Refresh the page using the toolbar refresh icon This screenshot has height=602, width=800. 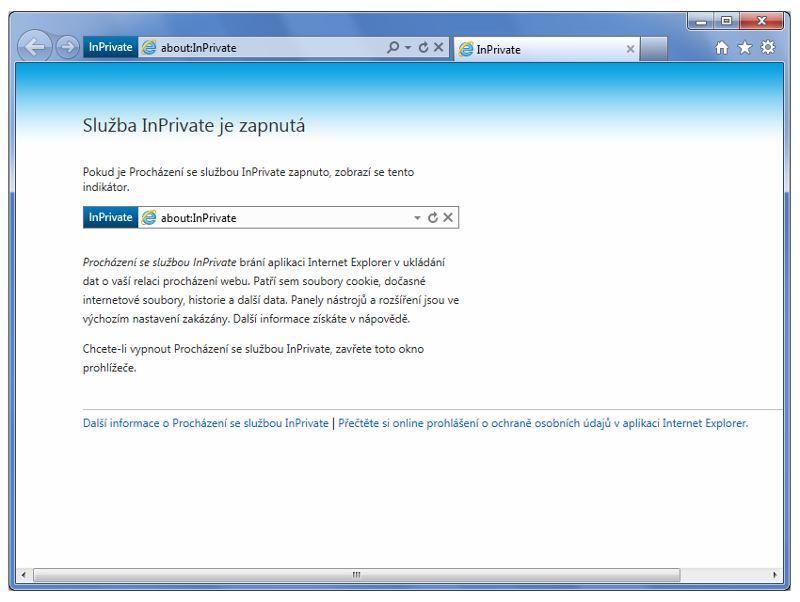(x=423, y=47)
